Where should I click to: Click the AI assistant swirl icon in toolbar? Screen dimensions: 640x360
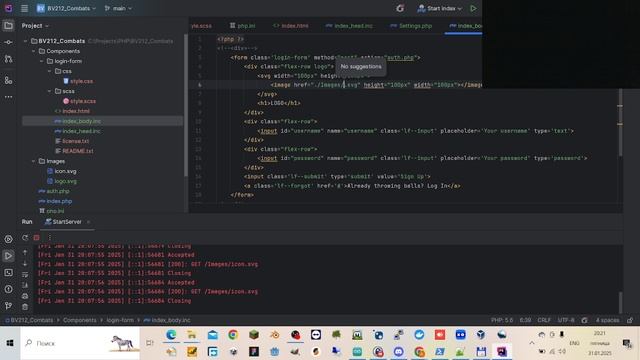(x=400, y=8)
